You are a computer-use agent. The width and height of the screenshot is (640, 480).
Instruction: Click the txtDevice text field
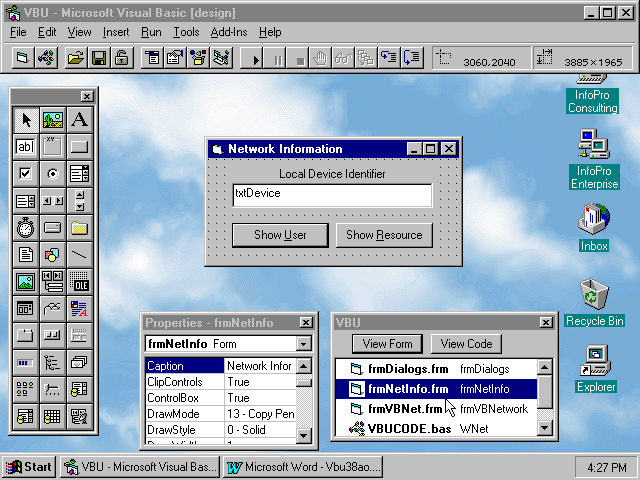point(332,194)
